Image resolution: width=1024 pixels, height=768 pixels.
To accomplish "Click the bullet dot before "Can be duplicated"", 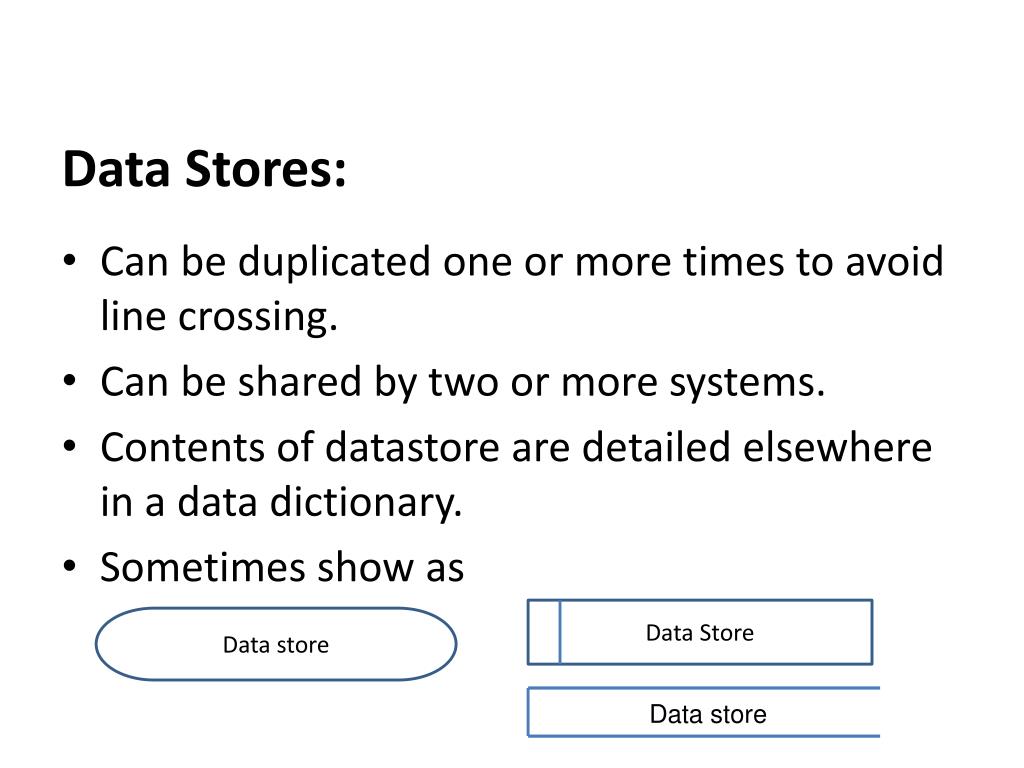I will (x=70, y=260).
